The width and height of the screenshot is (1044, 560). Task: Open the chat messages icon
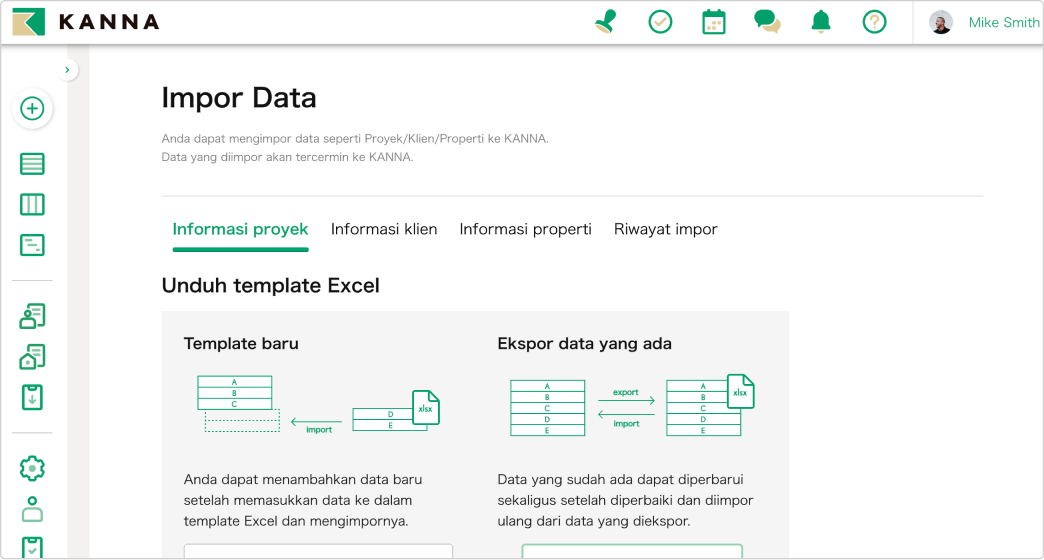[767, 22]
